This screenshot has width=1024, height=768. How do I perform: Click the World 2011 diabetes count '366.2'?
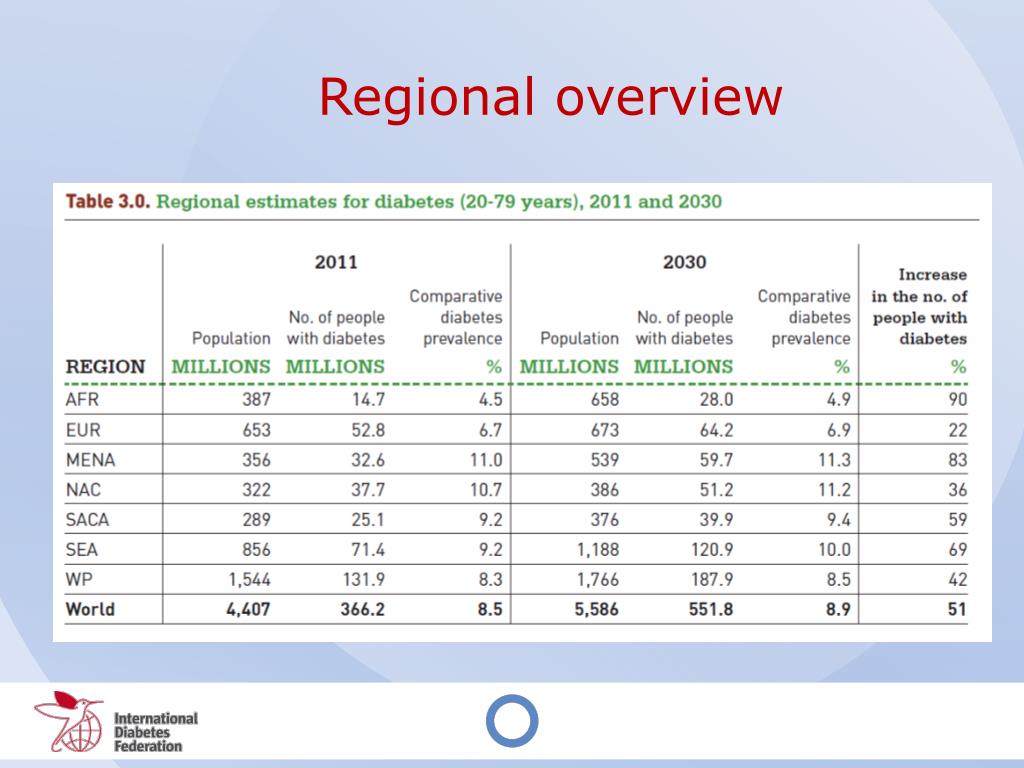[x=362, y=609]
